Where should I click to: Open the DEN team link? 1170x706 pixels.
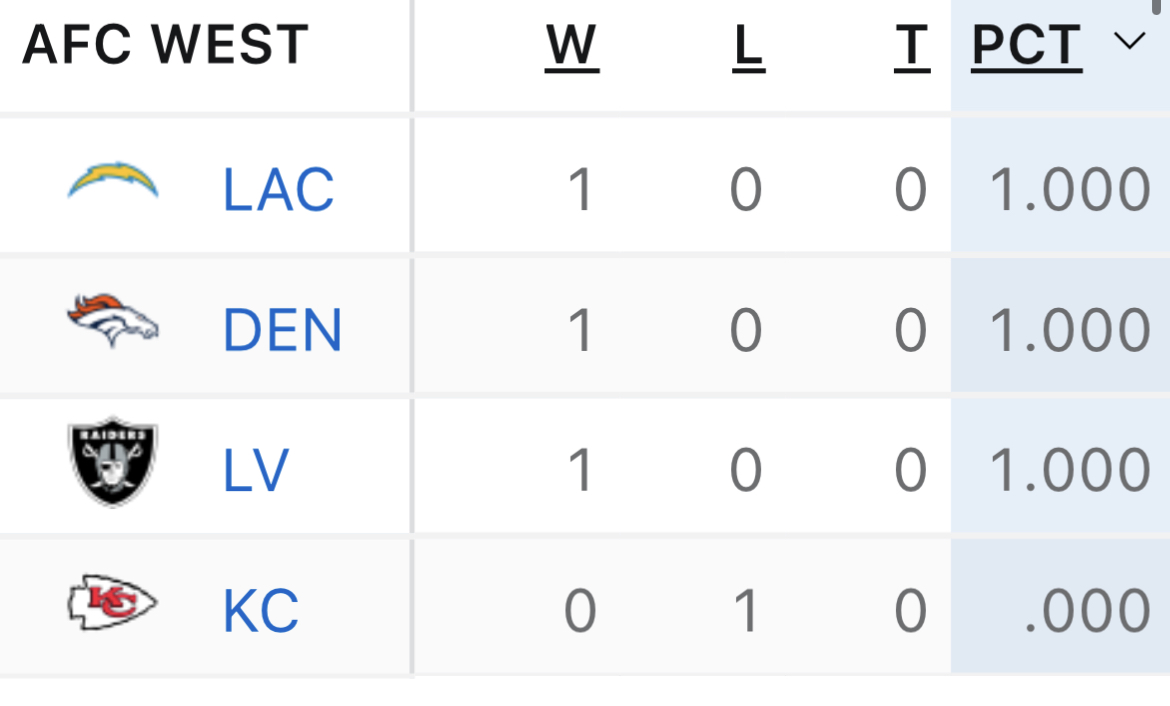(282, 330)
